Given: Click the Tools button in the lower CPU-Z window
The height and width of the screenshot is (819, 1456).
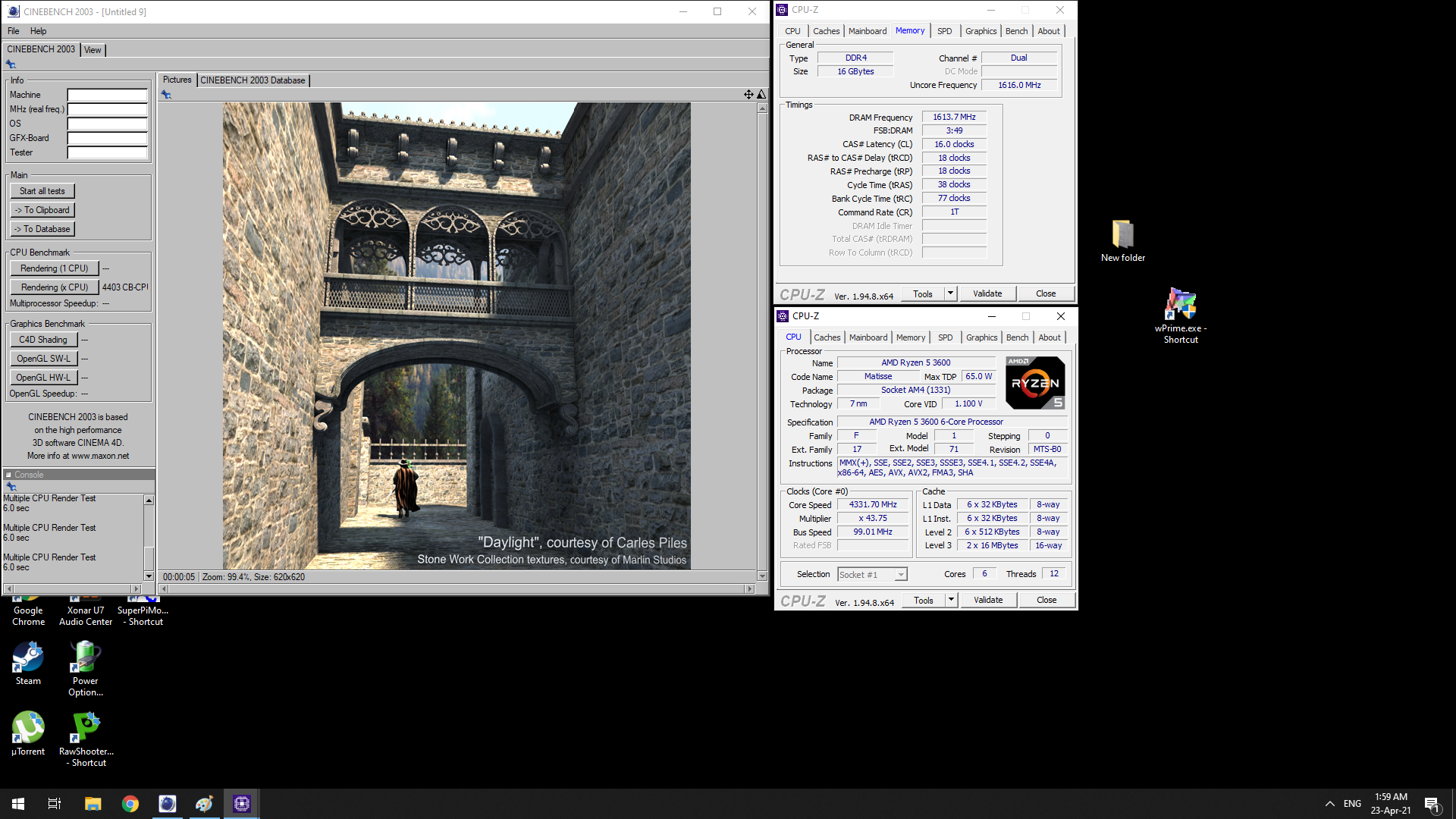Looking at the screenshot, I should click(x=924, y=600).
